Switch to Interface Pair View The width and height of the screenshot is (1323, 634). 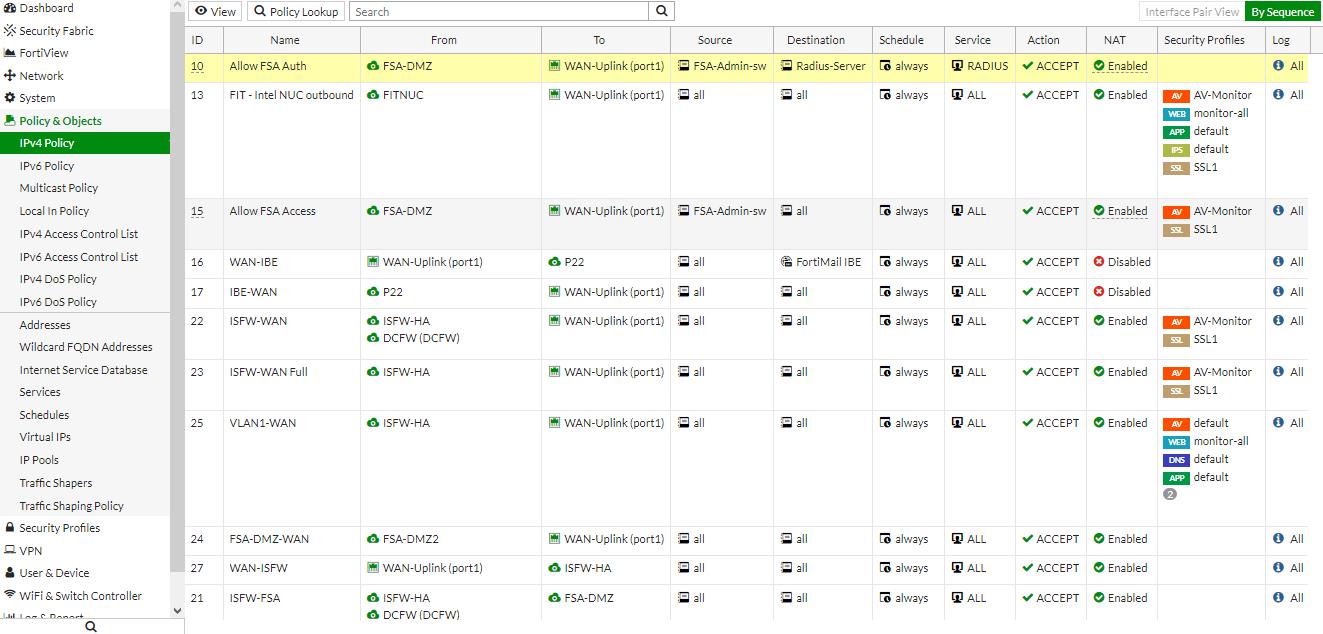tap(1192, 12)
